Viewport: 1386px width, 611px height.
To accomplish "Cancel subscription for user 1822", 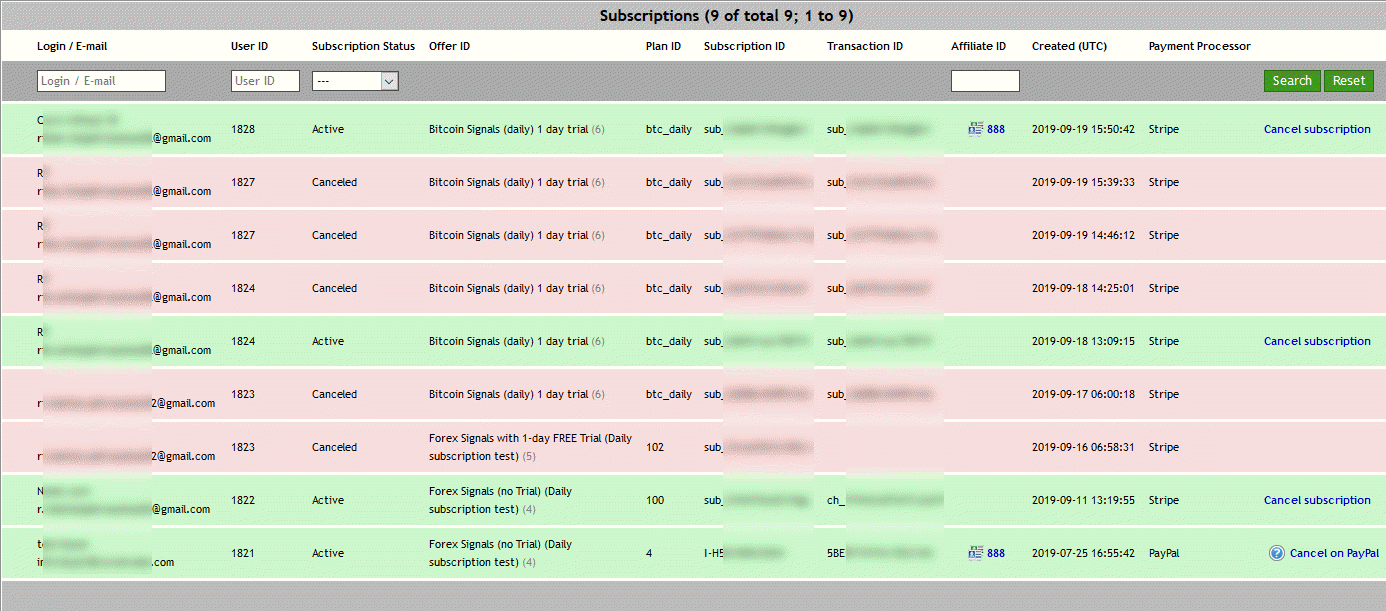I will click(1316, 500).
